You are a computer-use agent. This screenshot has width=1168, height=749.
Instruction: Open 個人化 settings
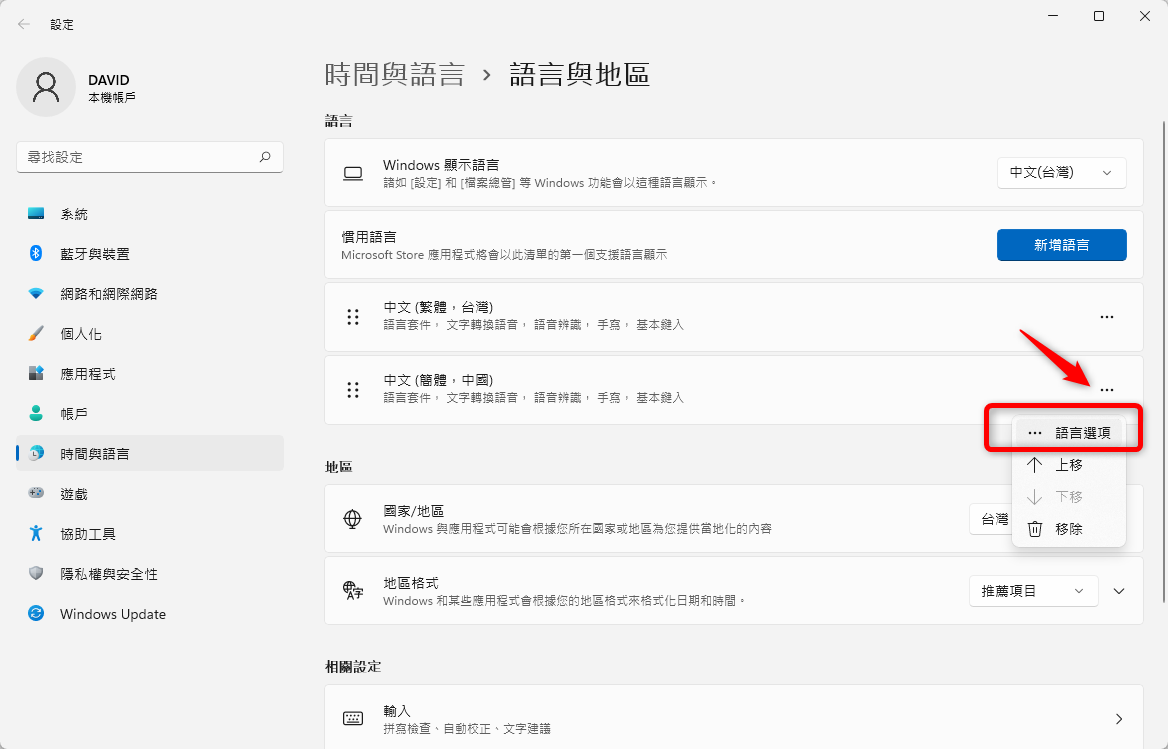(150, 334)
